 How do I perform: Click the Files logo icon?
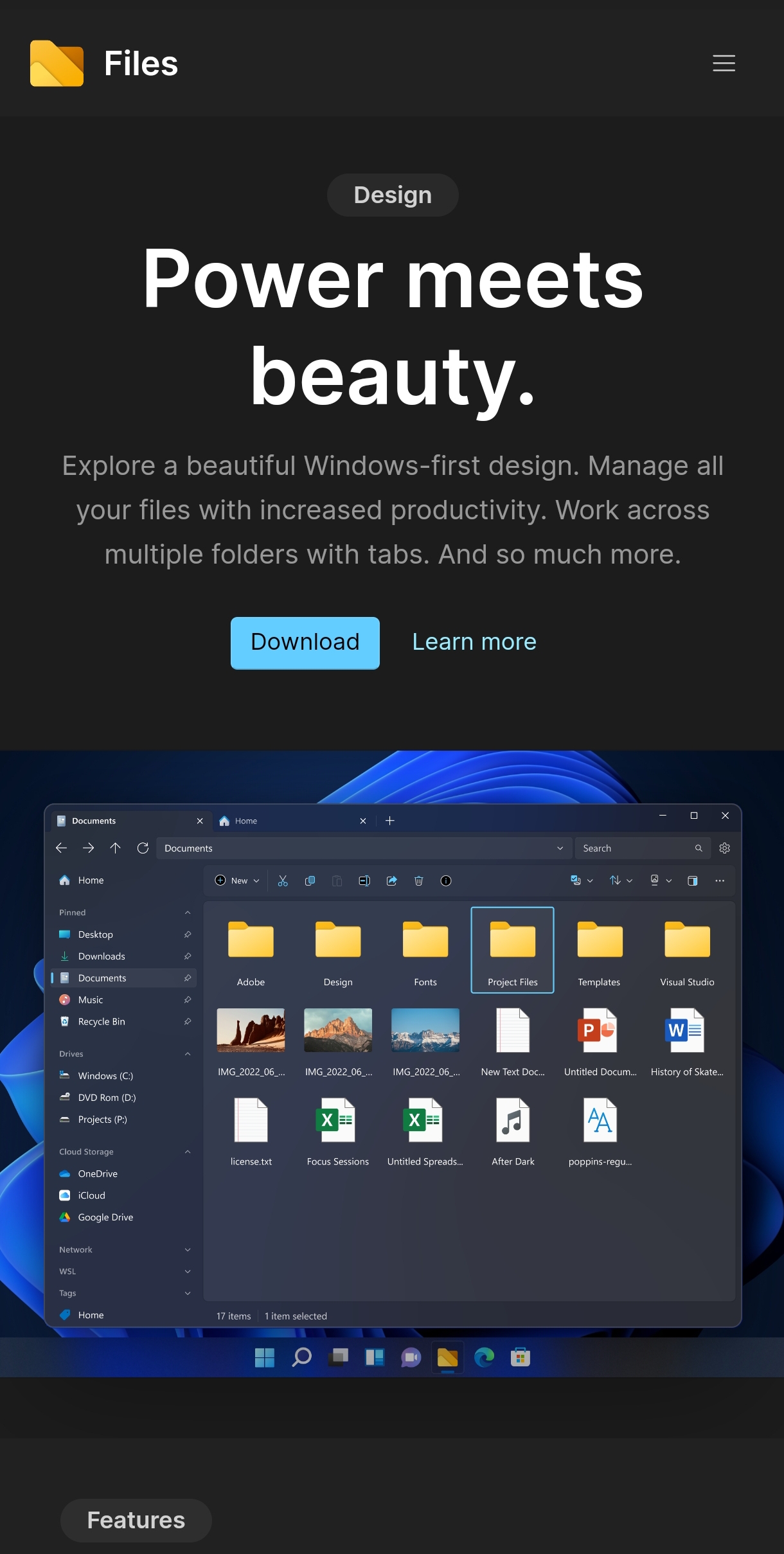(57, 63)
